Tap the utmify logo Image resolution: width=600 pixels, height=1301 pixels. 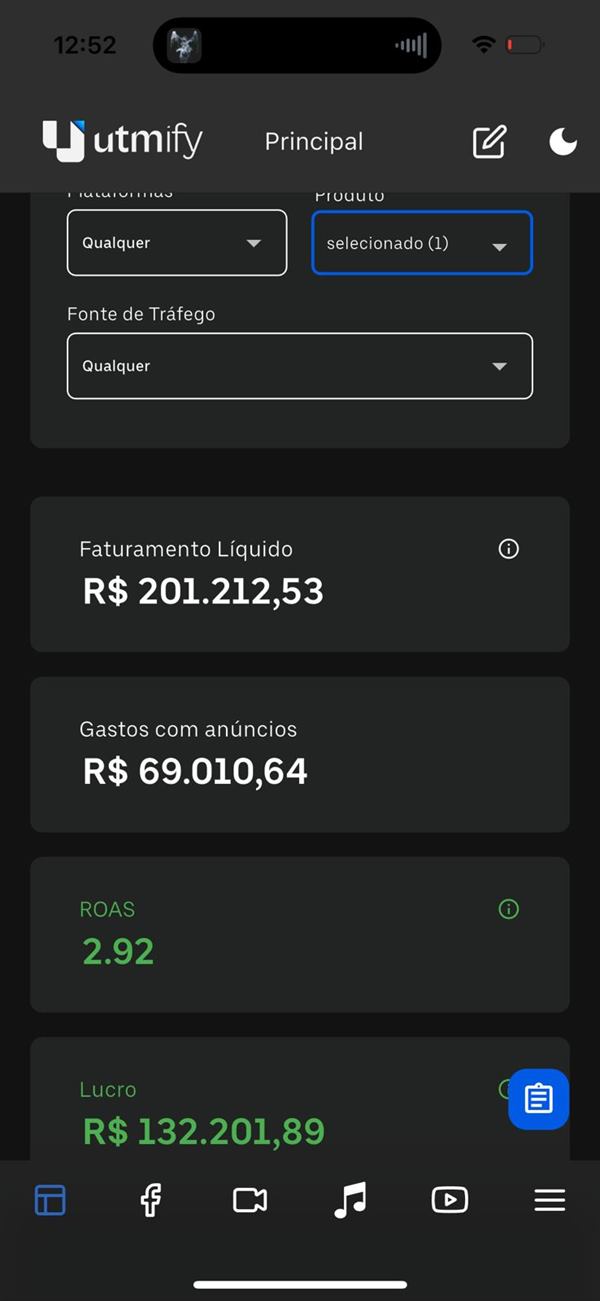(x=121, y=141)
